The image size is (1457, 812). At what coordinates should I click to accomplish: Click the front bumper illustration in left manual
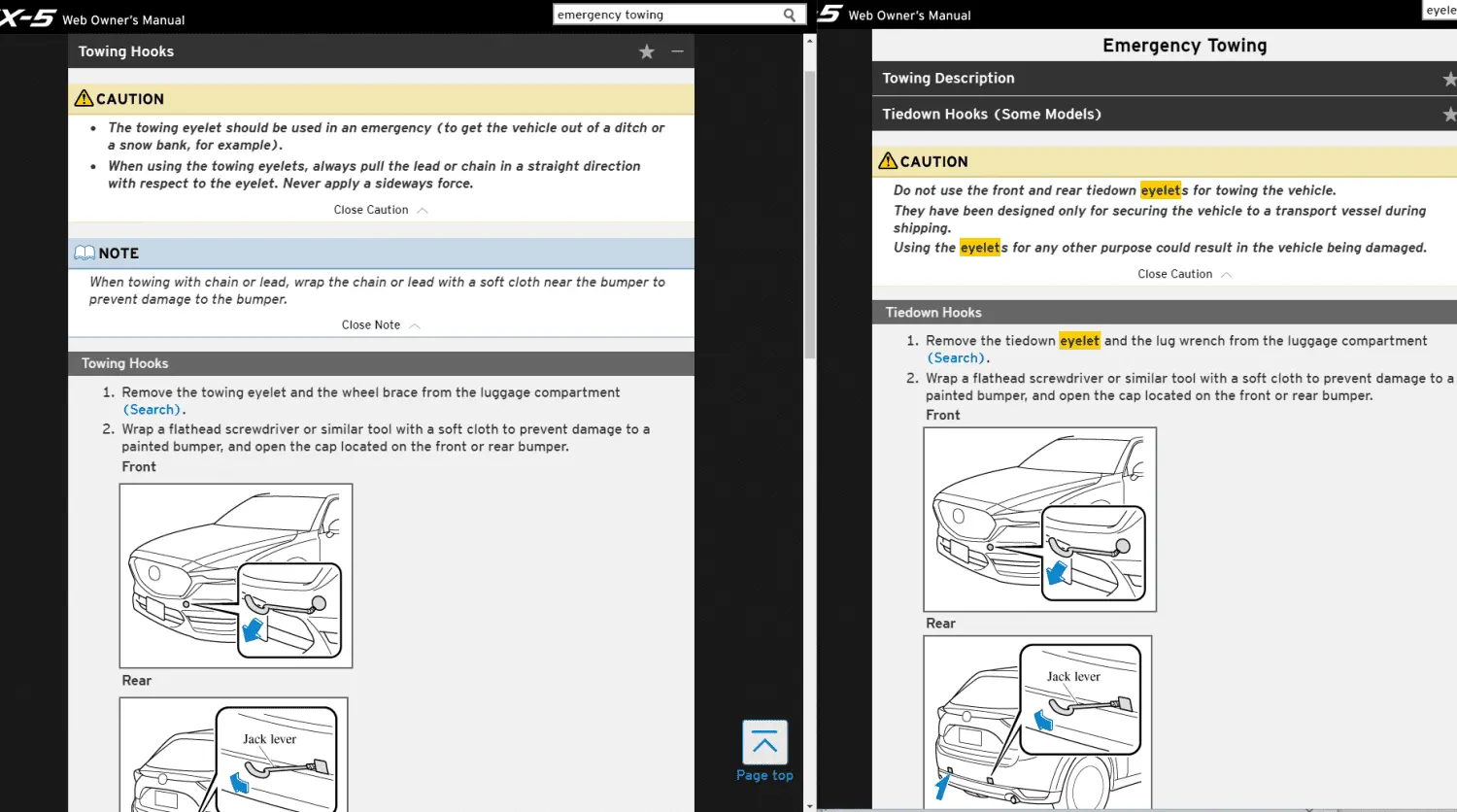point(236,576)
